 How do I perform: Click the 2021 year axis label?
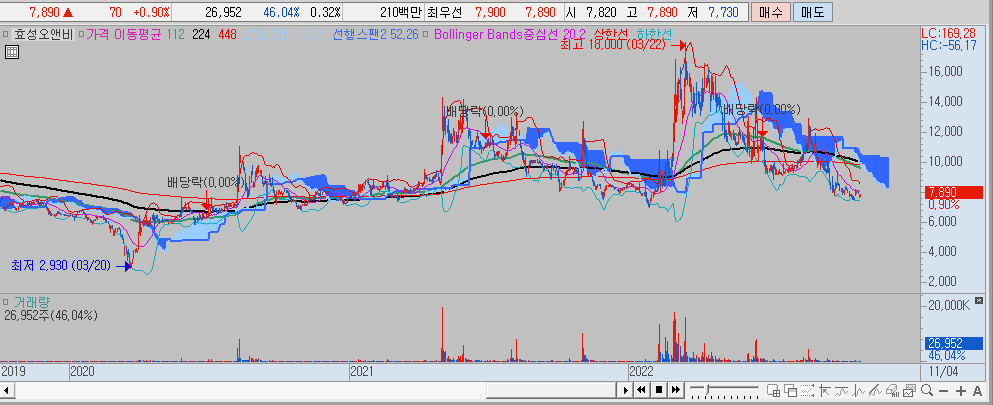click(362, 370)
